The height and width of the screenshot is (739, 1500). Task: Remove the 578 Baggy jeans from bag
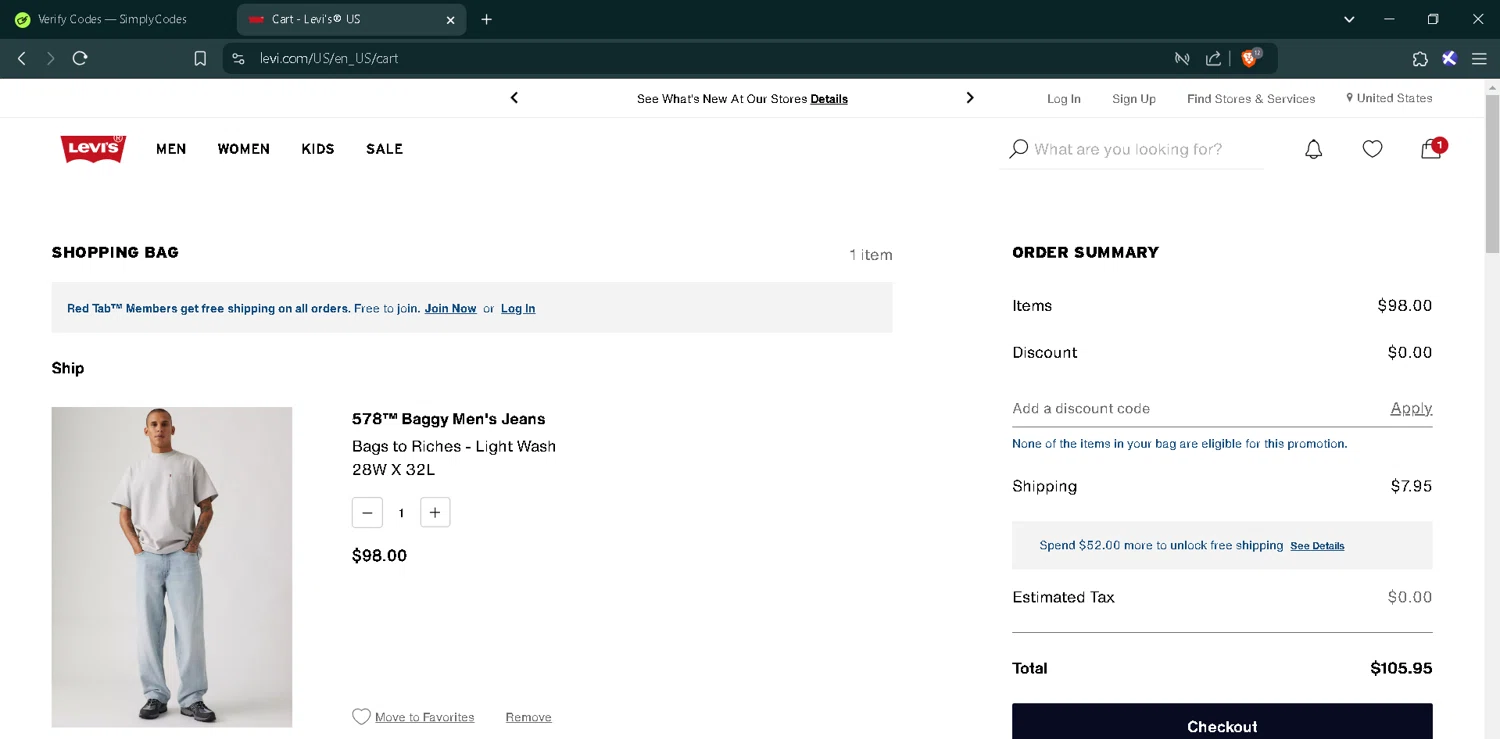[528, 717]
